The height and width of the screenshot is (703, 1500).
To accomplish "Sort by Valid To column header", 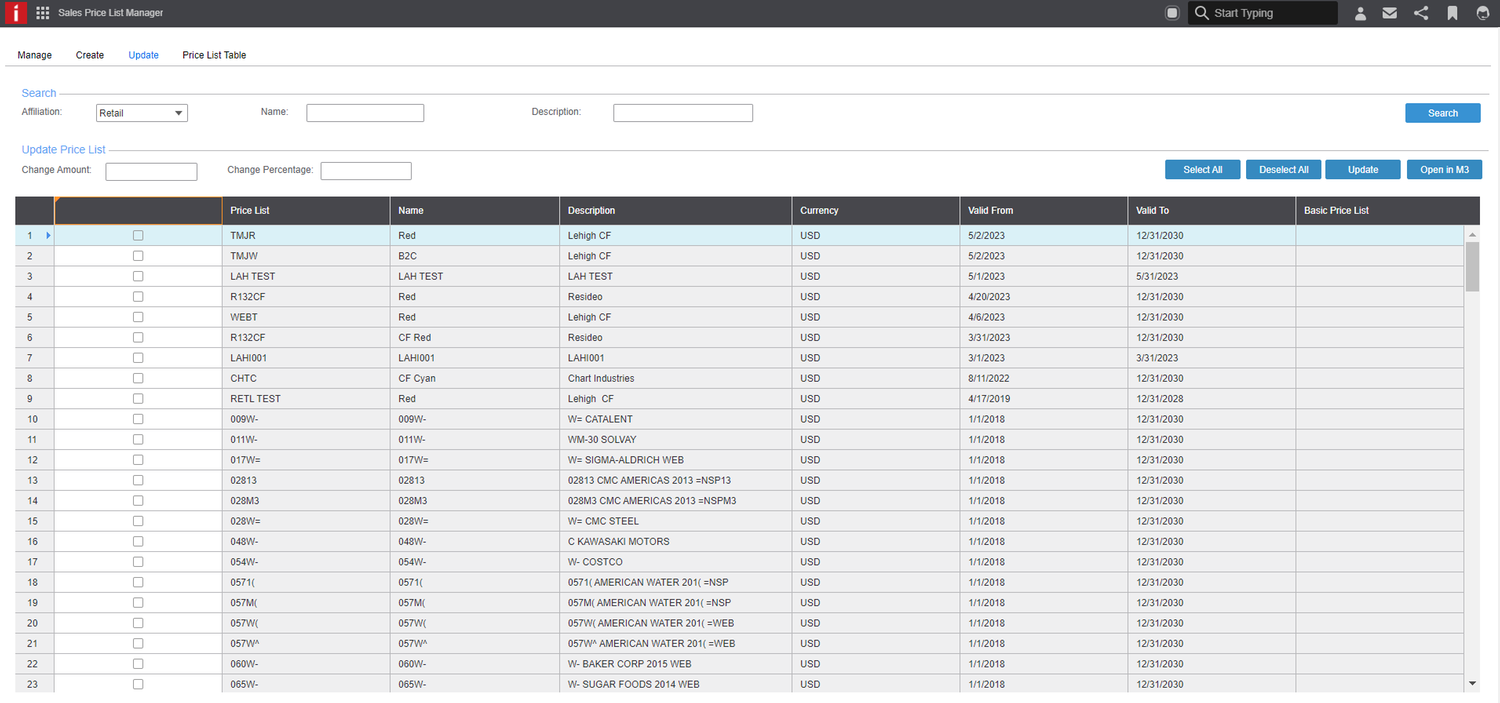I will tap(1212, 211).
